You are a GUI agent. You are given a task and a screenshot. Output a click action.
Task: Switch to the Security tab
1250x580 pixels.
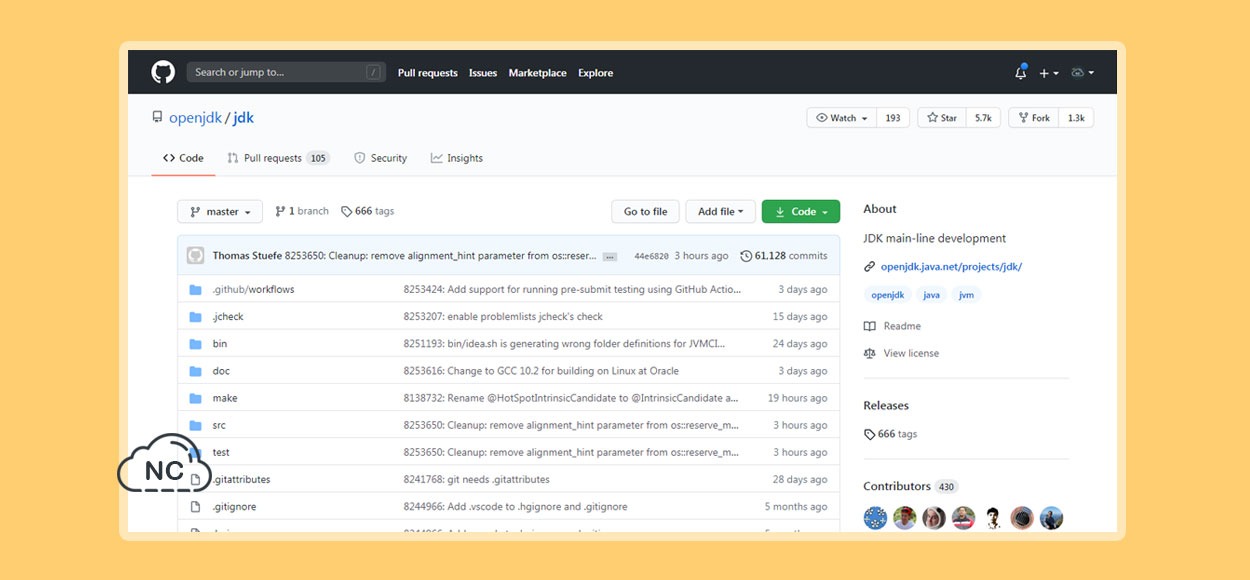380,158
